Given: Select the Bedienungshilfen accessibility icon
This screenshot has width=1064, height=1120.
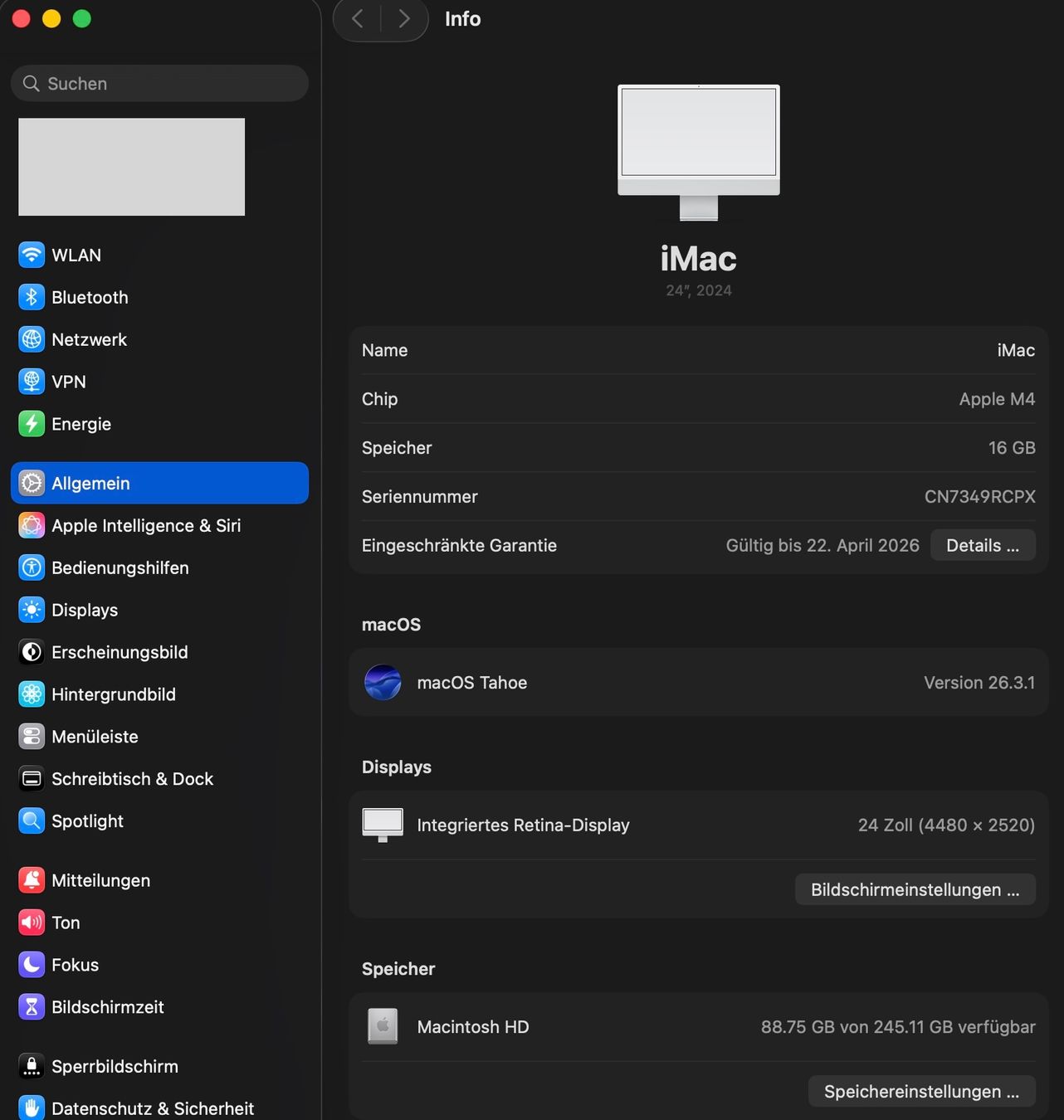Looking at the screenshot, I should pos(32,567).
